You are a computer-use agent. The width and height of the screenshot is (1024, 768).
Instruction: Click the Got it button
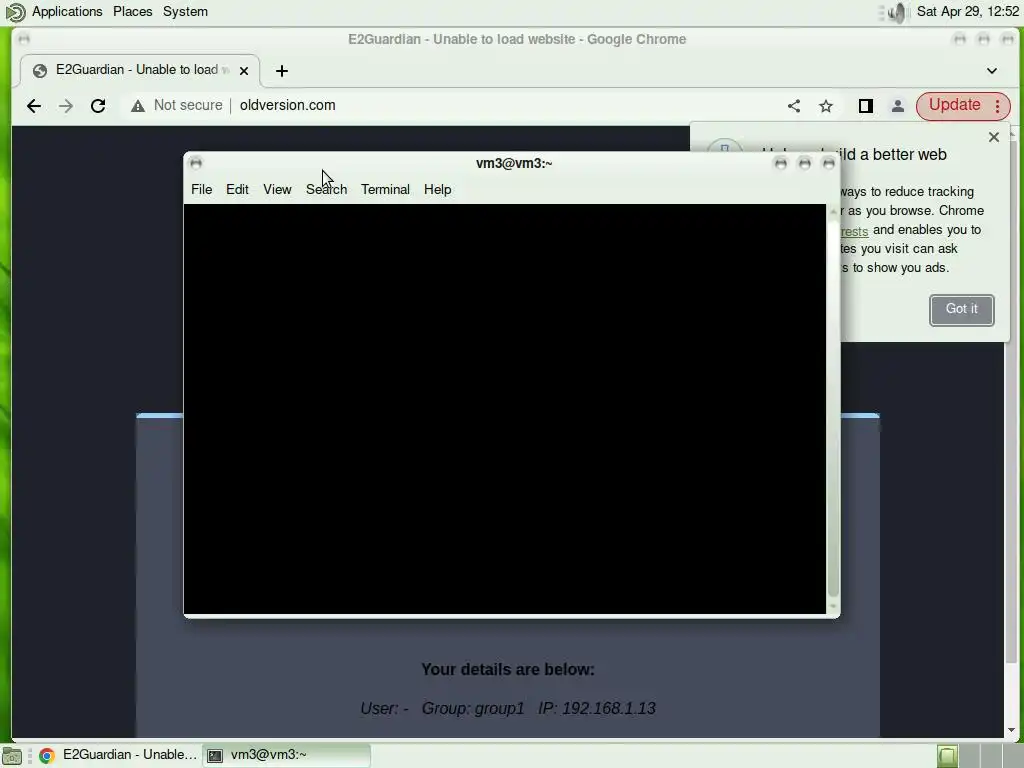(961, 310)
